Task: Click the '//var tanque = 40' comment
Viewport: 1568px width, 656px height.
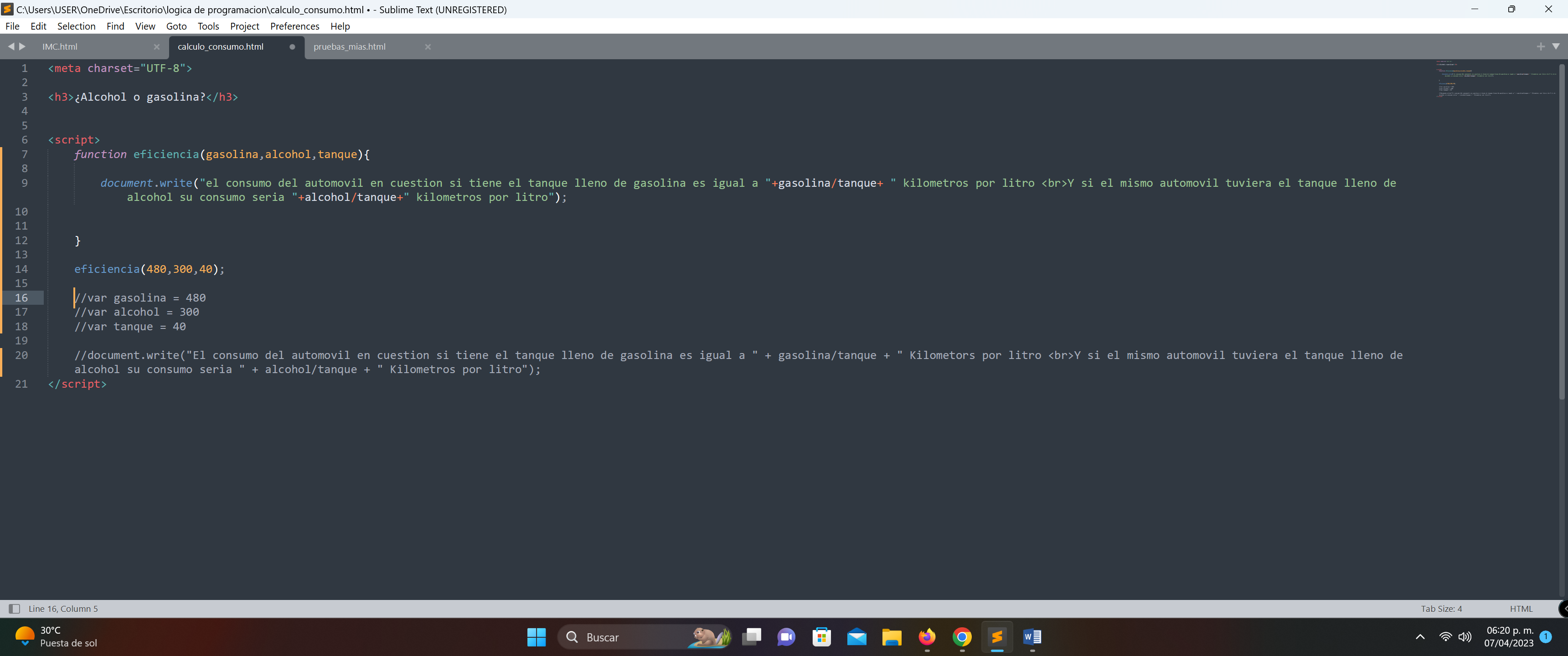Action: coord(129,327)
